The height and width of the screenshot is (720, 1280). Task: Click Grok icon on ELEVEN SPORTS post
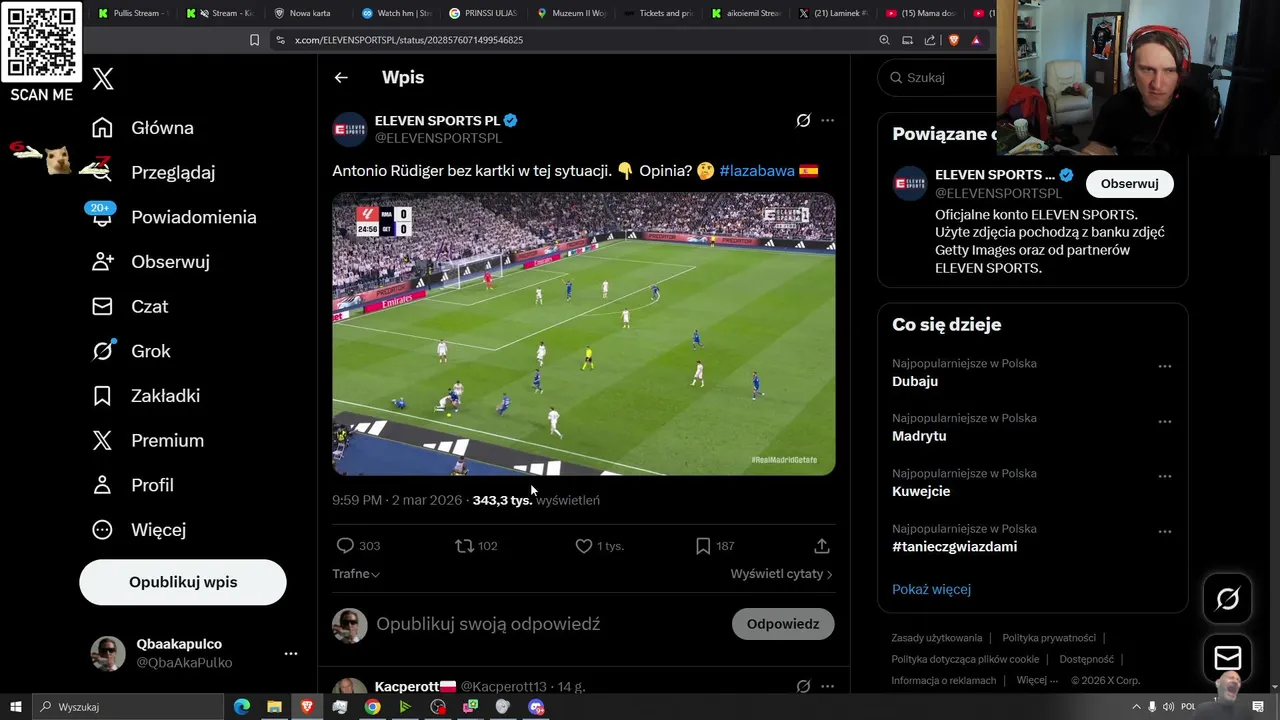(x=803, y=120)
